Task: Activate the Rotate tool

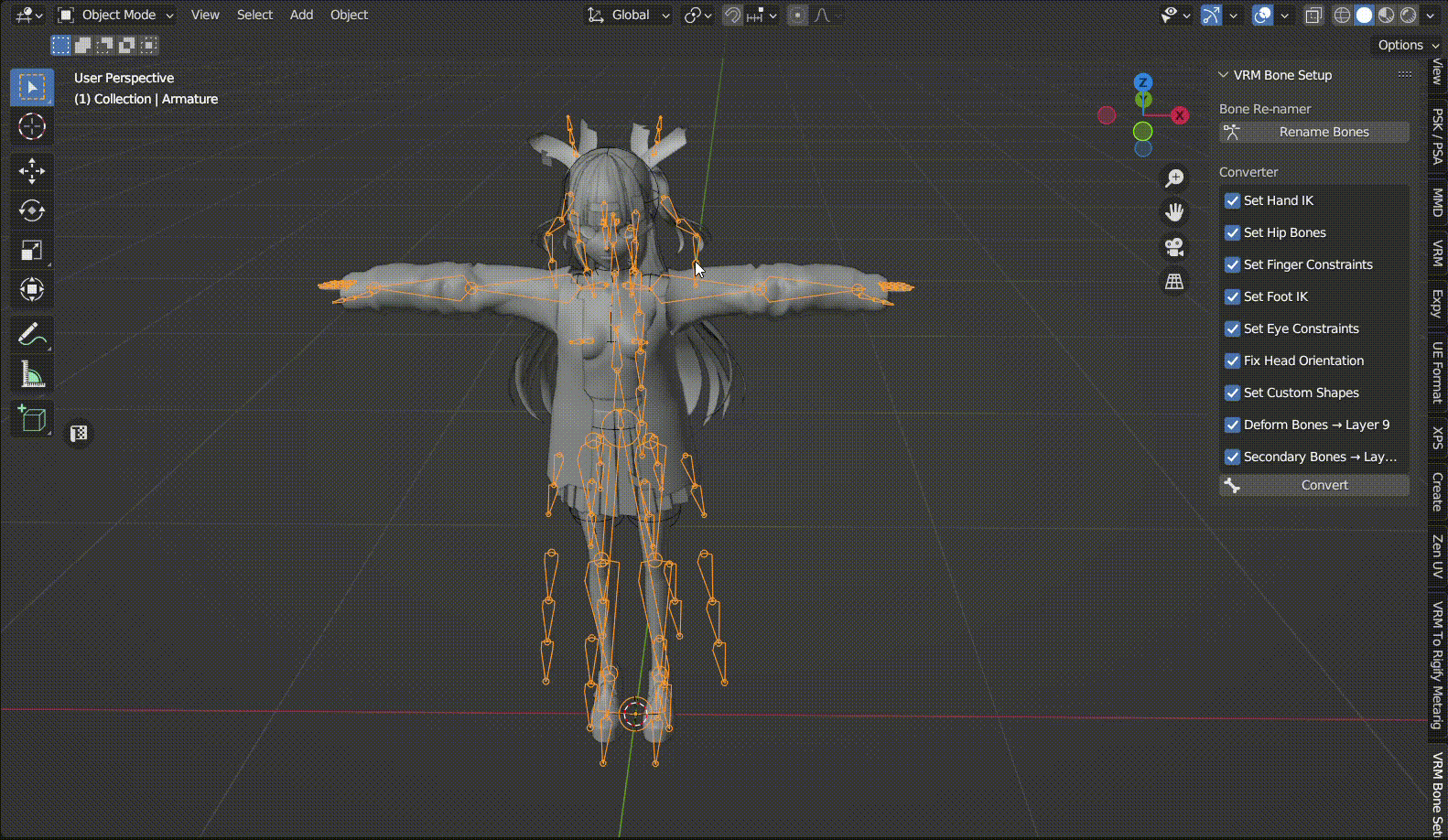Action: [32, 210]
